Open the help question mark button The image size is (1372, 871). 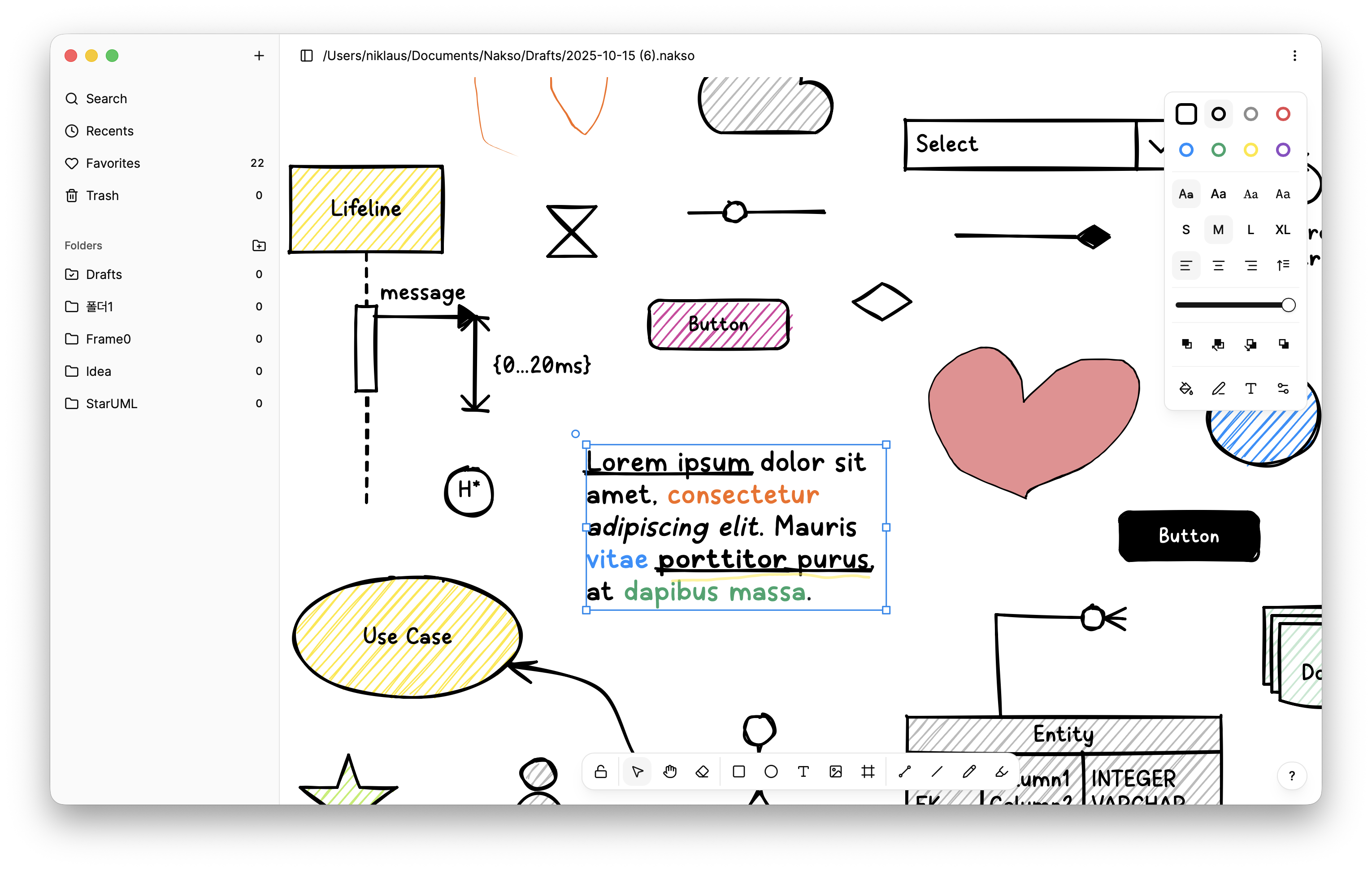(x=1292, y=776)
